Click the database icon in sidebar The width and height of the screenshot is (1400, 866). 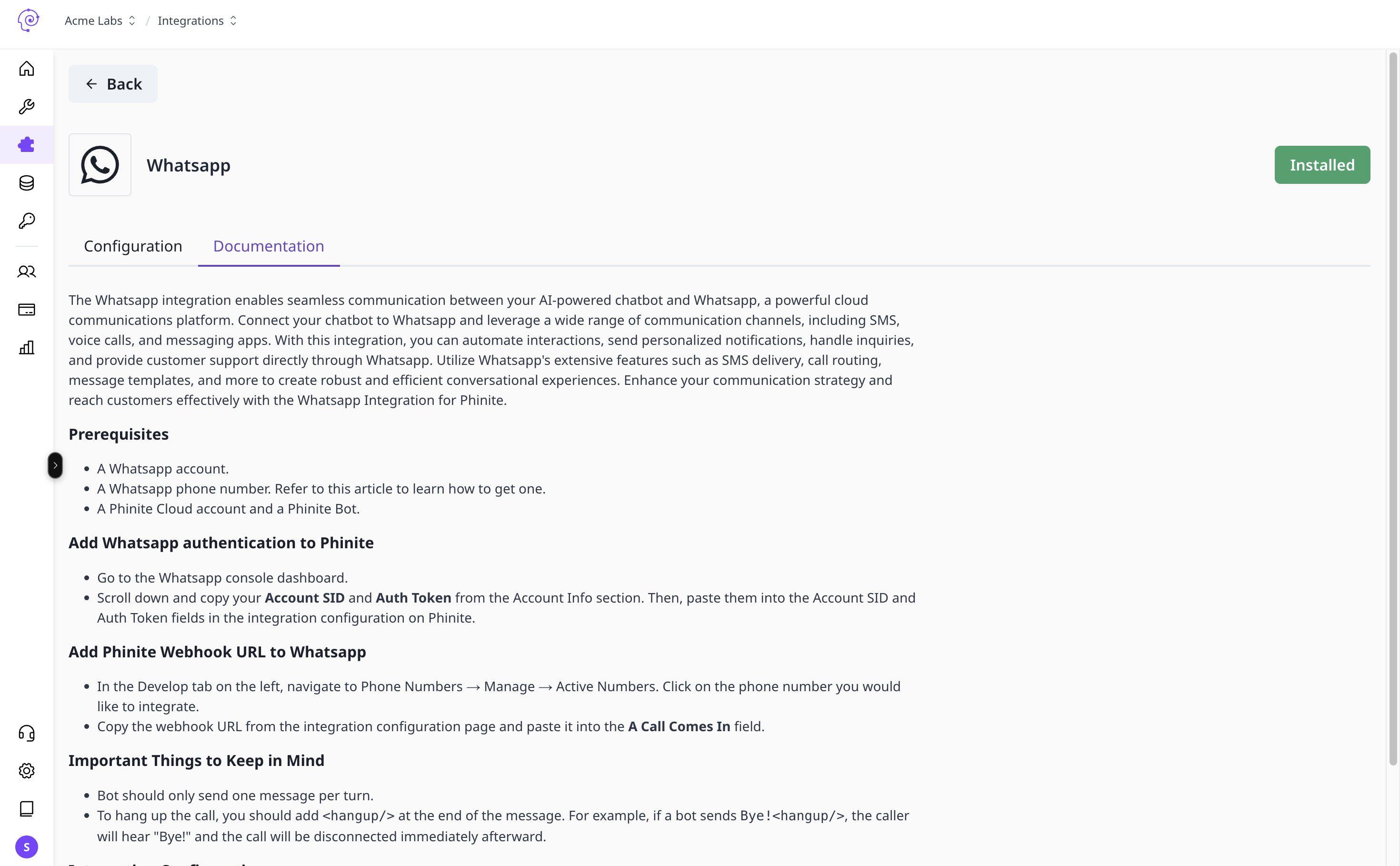[26, 183]
